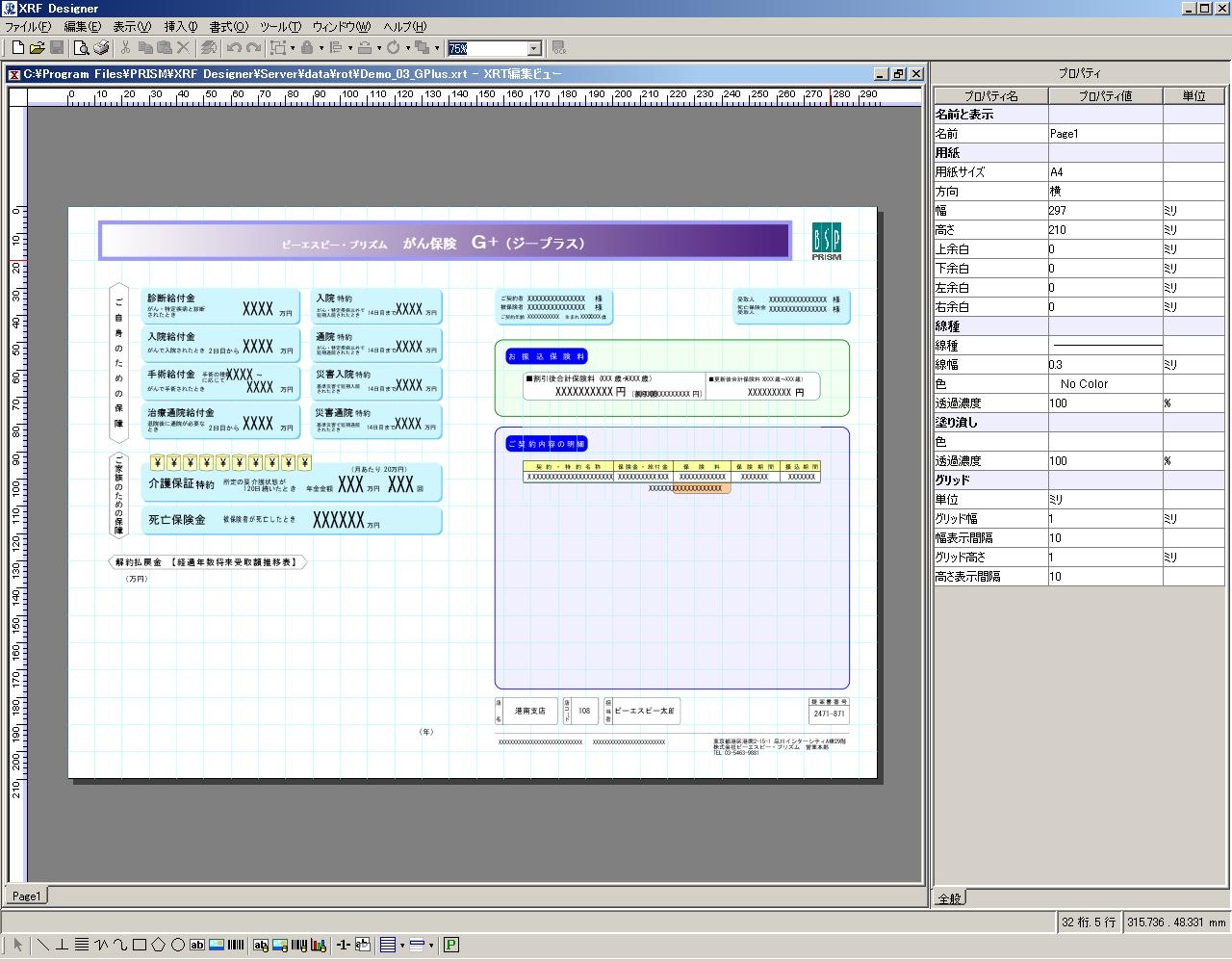This screenshot has width=1232, height=961.
Task: Open the 書式(O) menu
Action: 228,26
